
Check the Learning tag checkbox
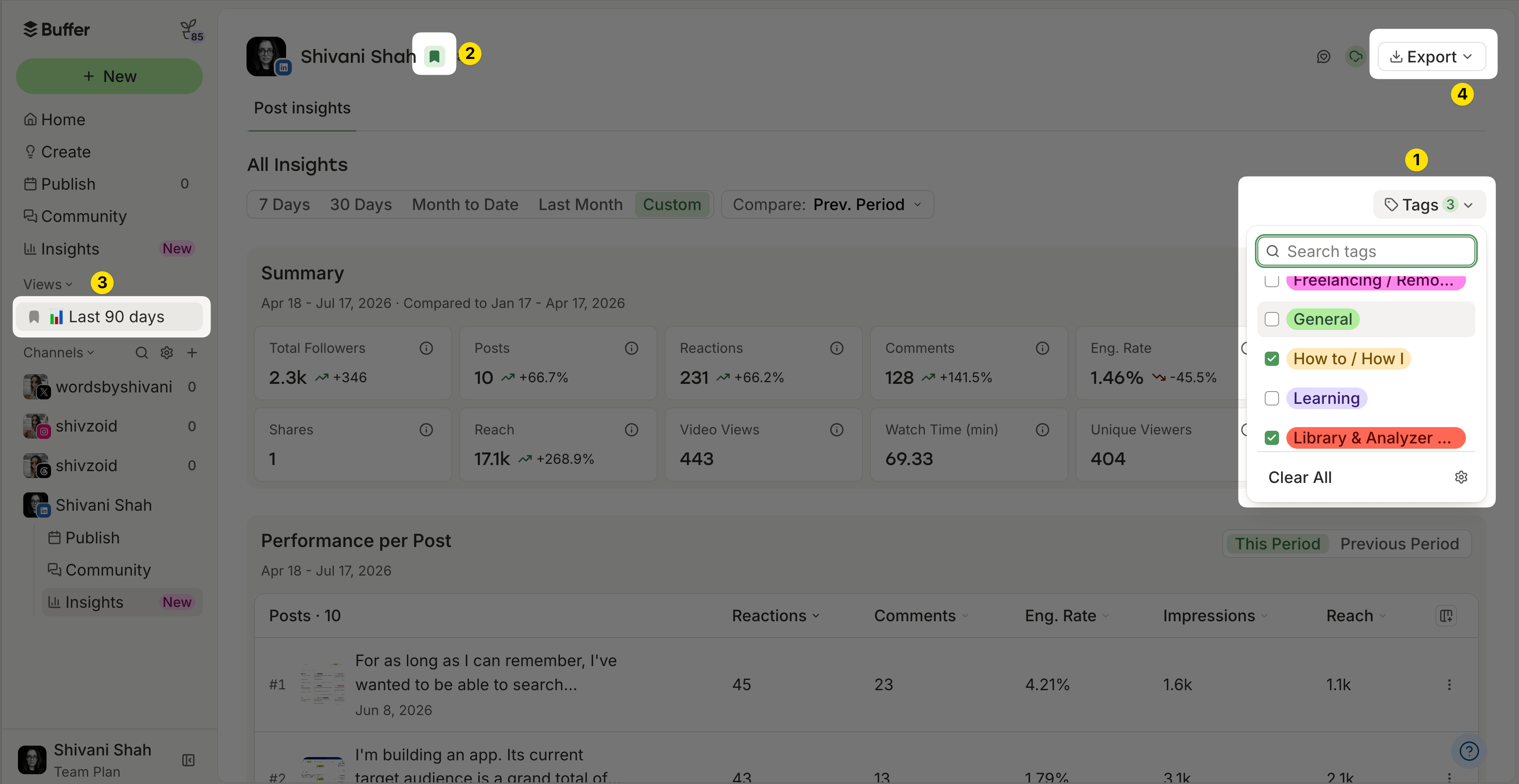[1271, 399]
